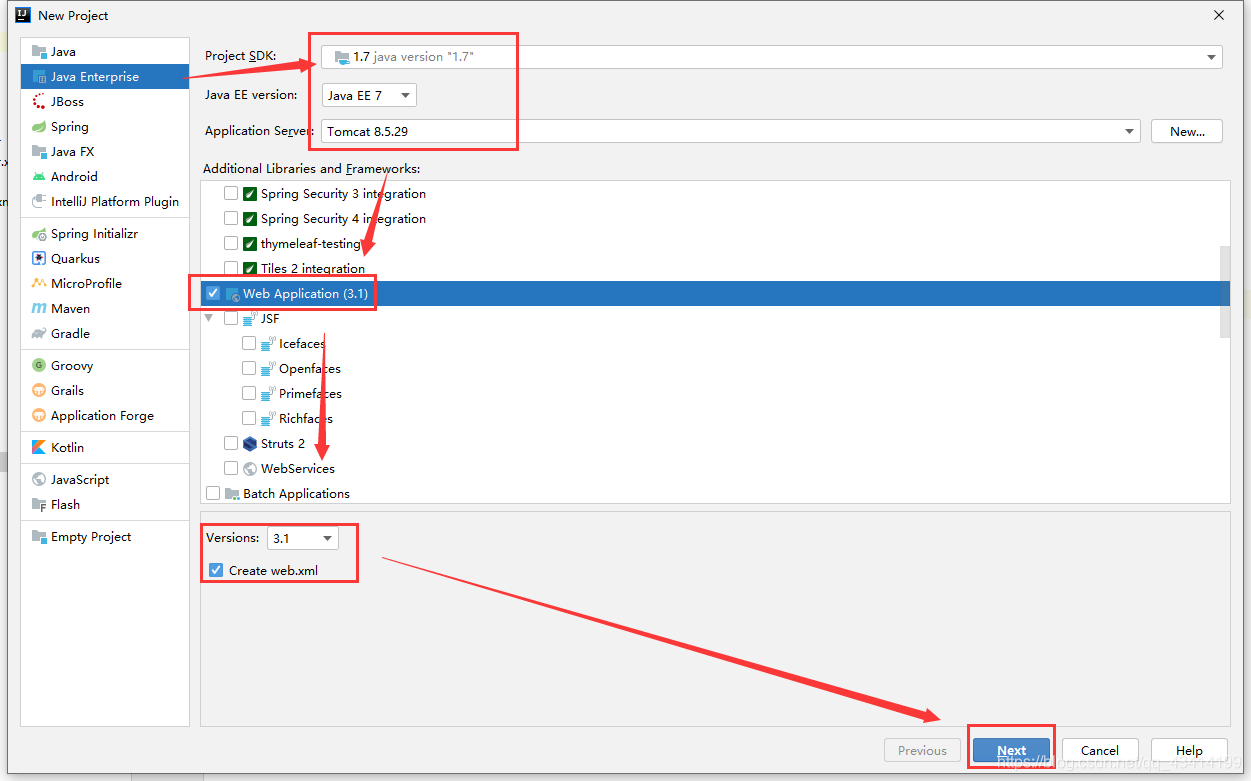
Task: Check the Richfaces checkbox
Action: click(x=249, y=418)
